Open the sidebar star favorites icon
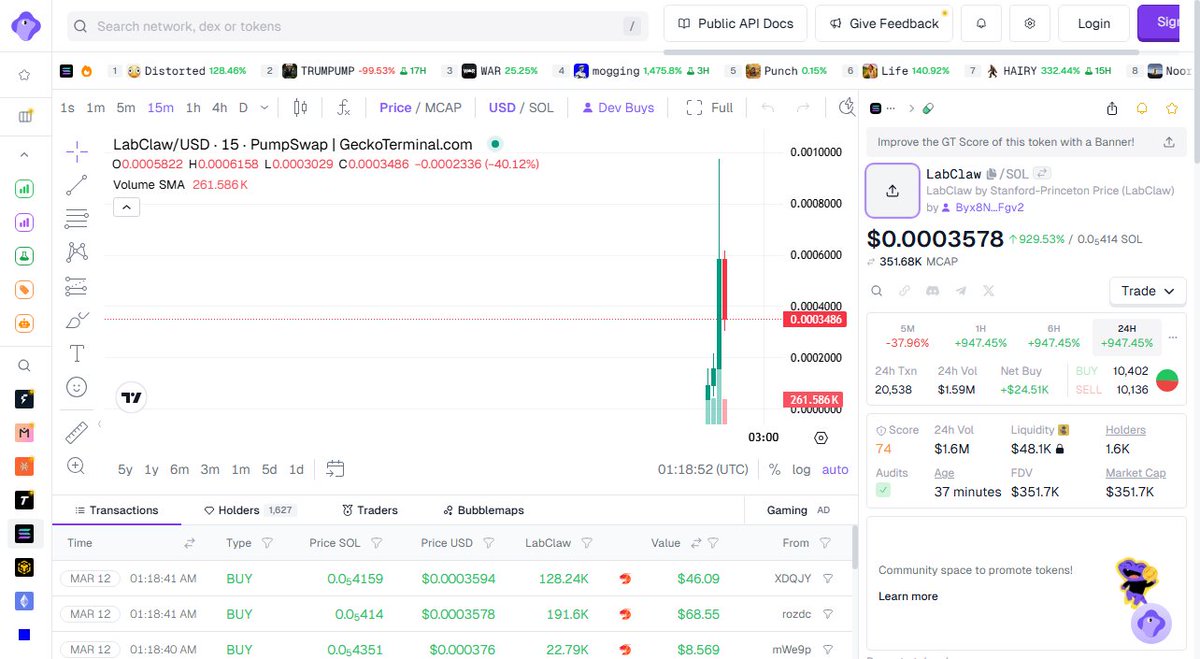The image size is (1200, 659). point(25,74)
